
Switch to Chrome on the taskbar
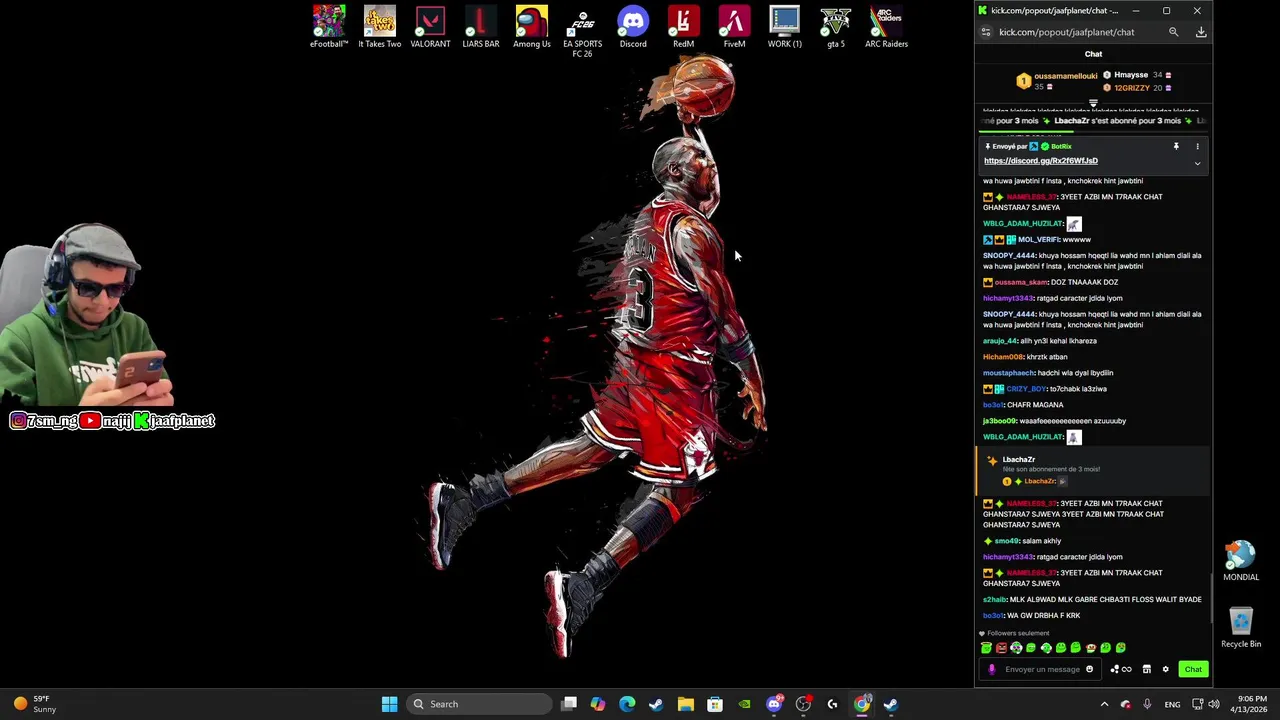click(862, 704)
